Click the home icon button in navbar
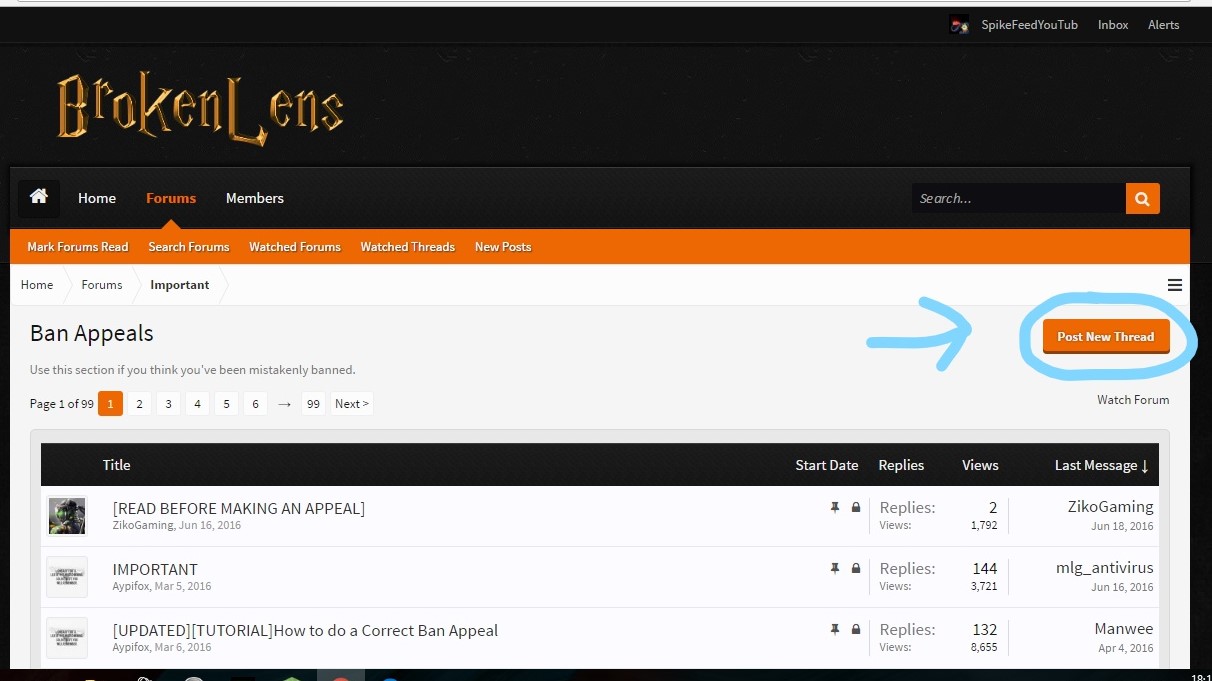Screen dimensions: 1212x681 (39, 198)
